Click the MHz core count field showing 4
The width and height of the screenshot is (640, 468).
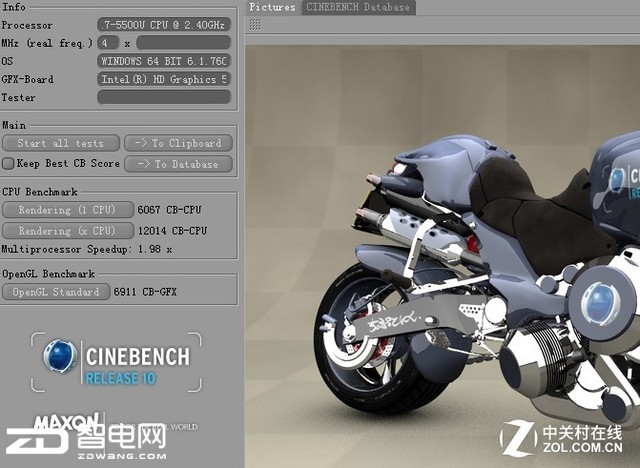108,43
